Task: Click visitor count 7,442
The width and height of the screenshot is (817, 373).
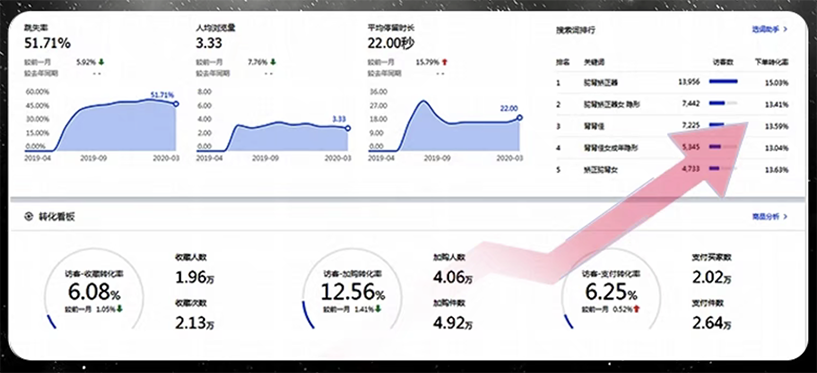Action: click(692, 104)
